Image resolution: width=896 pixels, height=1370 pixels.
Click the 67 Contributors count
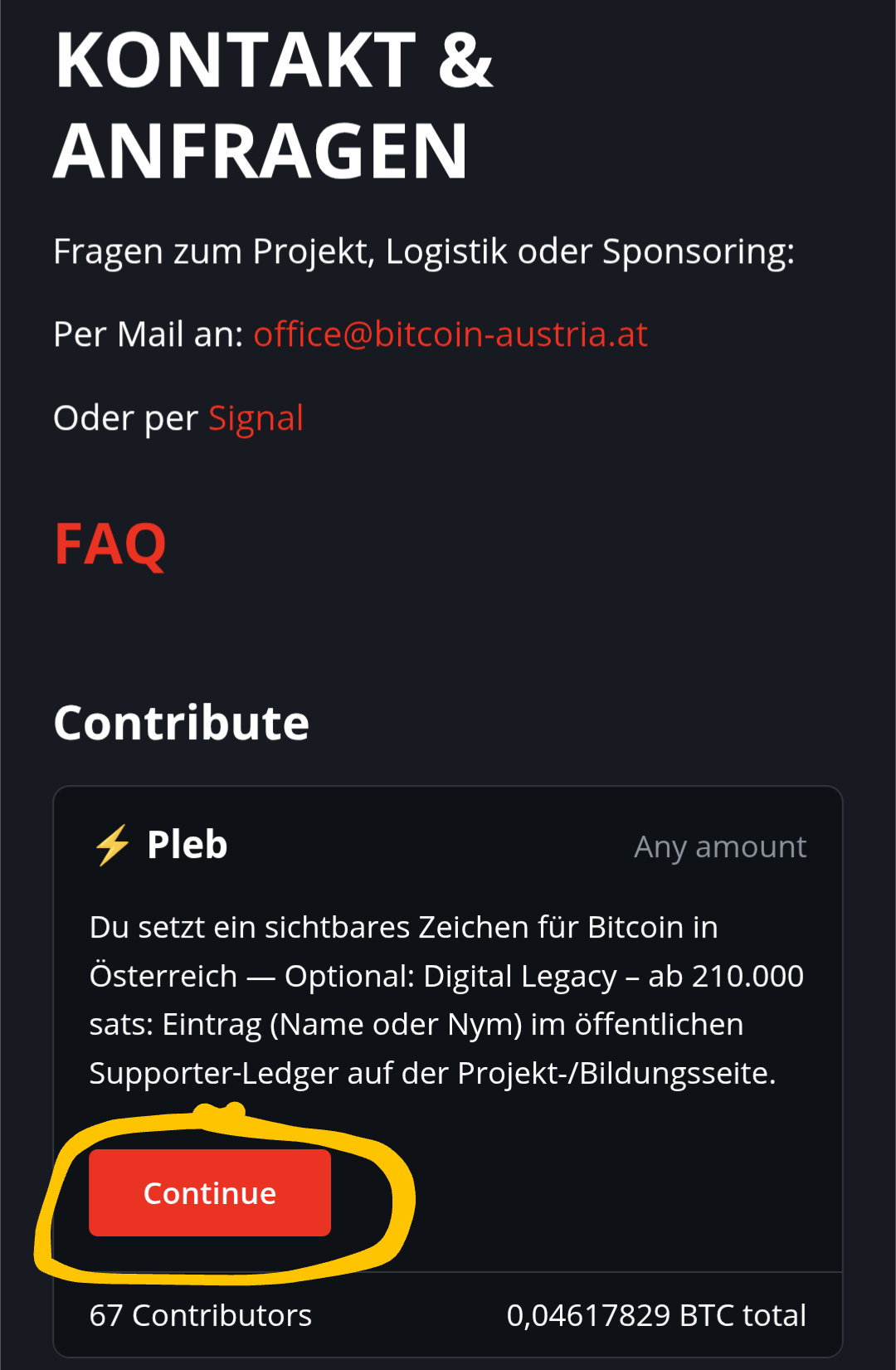(201, 1315)
